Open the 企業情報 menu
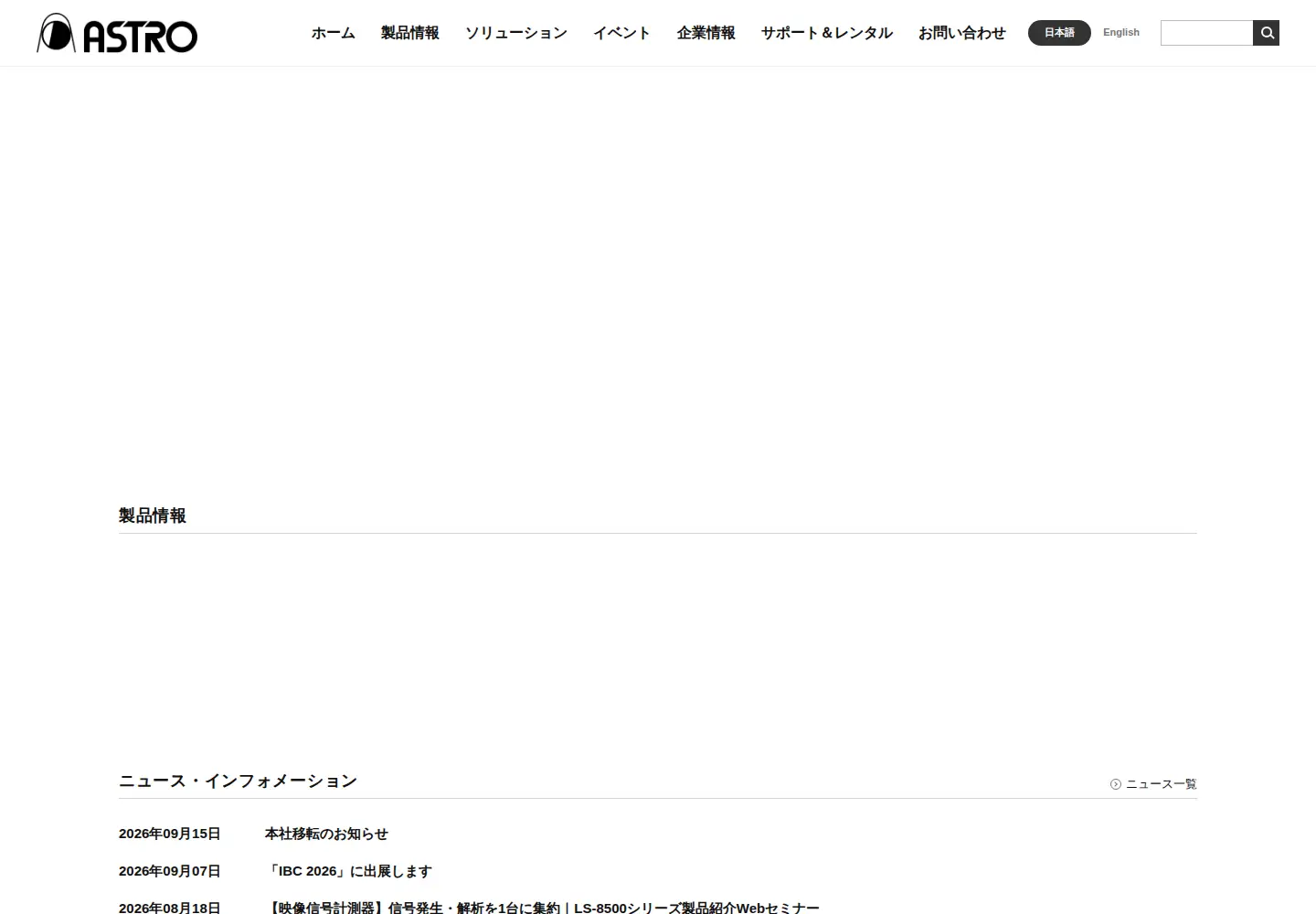The image size is (1316, 914). [x=706, y=33]
